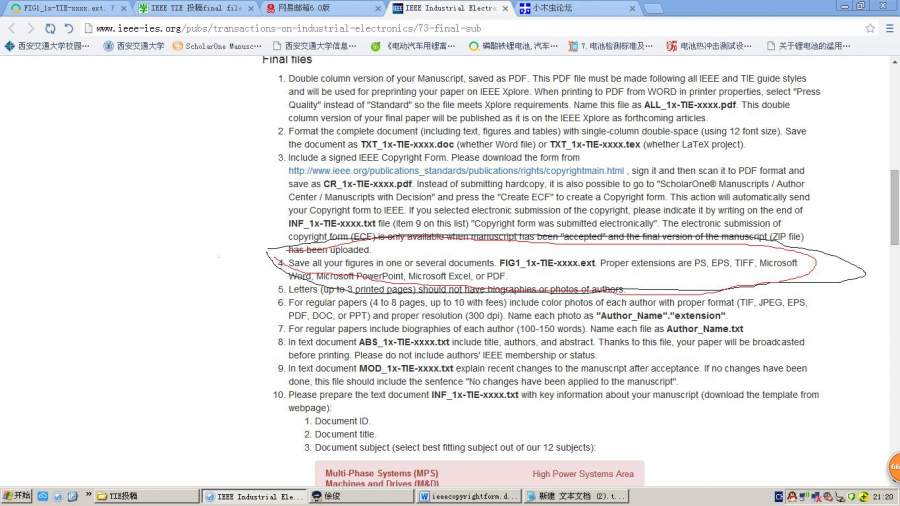Reload the current page
Screen dimensions: 900x506
50,28
